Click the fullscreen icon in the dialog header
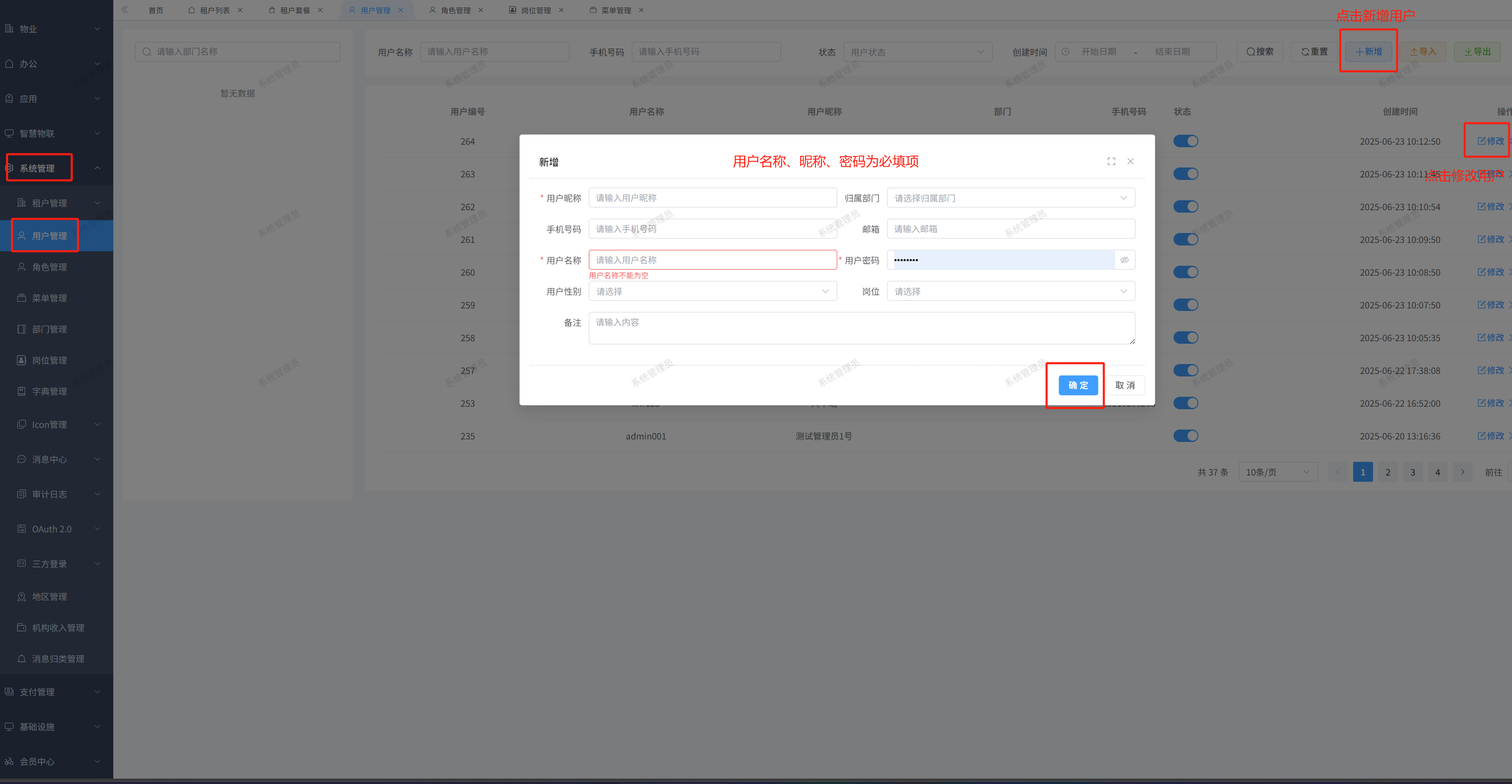Screen dimensions: 1512x784 (x=1111, y=161)
